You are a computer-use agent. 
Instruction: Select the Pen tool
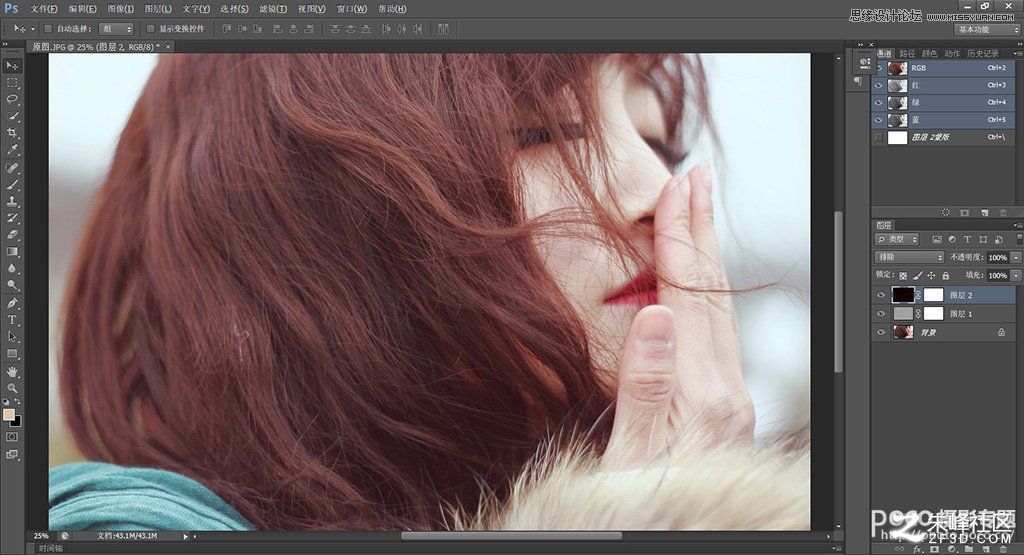click(x=12, y=303)
